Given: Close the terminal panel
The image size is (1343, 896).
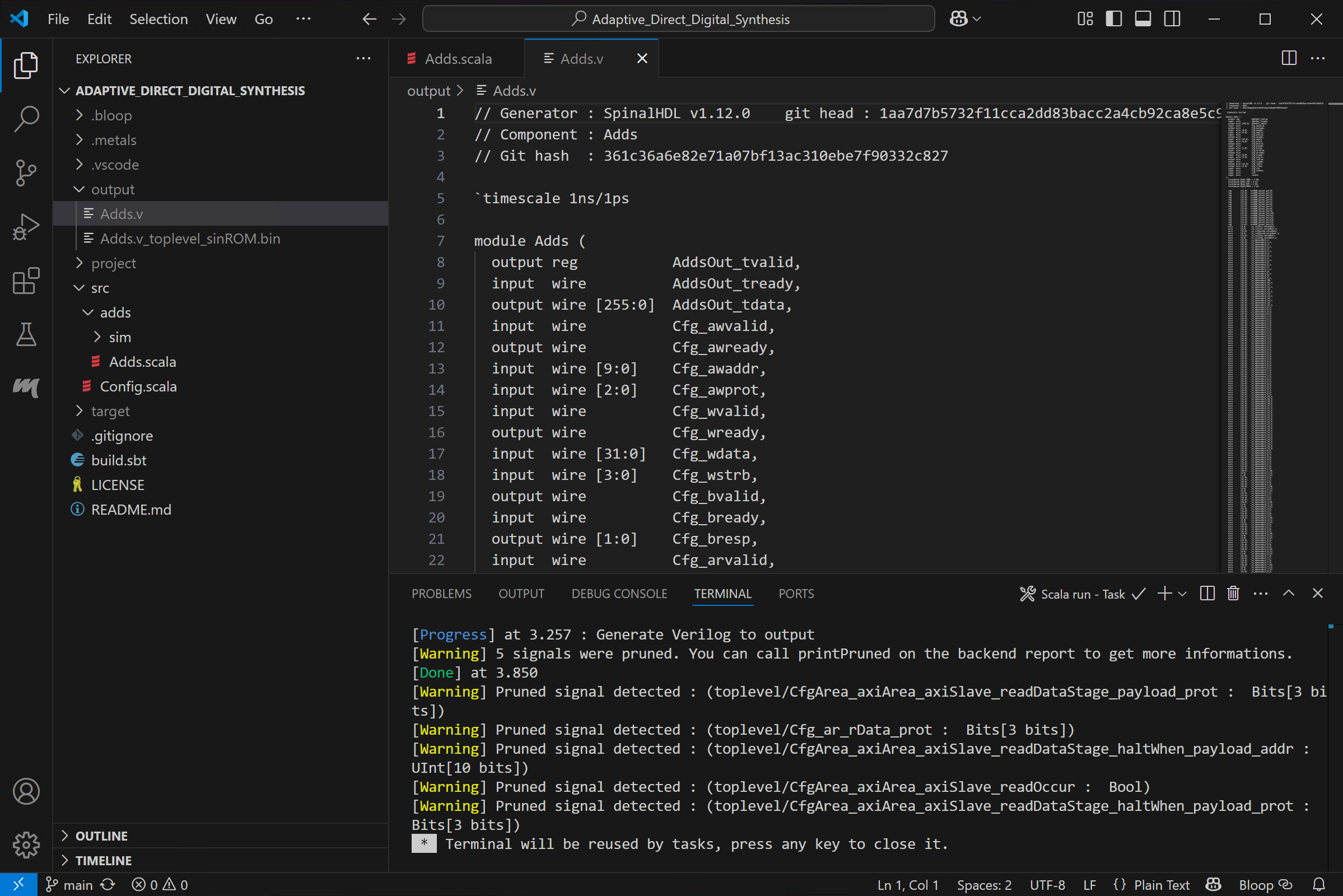Looking at the screenshot, I should click(x=1317, y=594).
